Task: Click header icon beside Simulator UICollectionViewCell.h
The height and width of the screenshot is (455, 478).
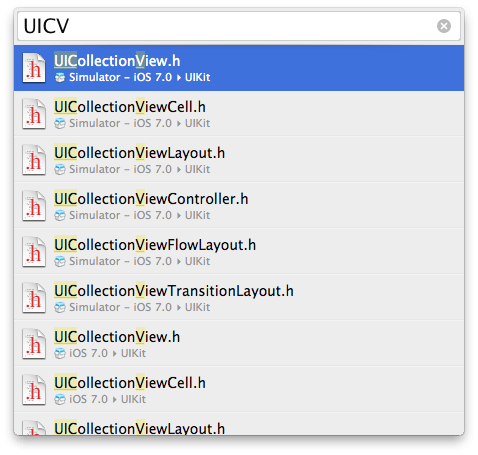Action: tap(34, 114)
